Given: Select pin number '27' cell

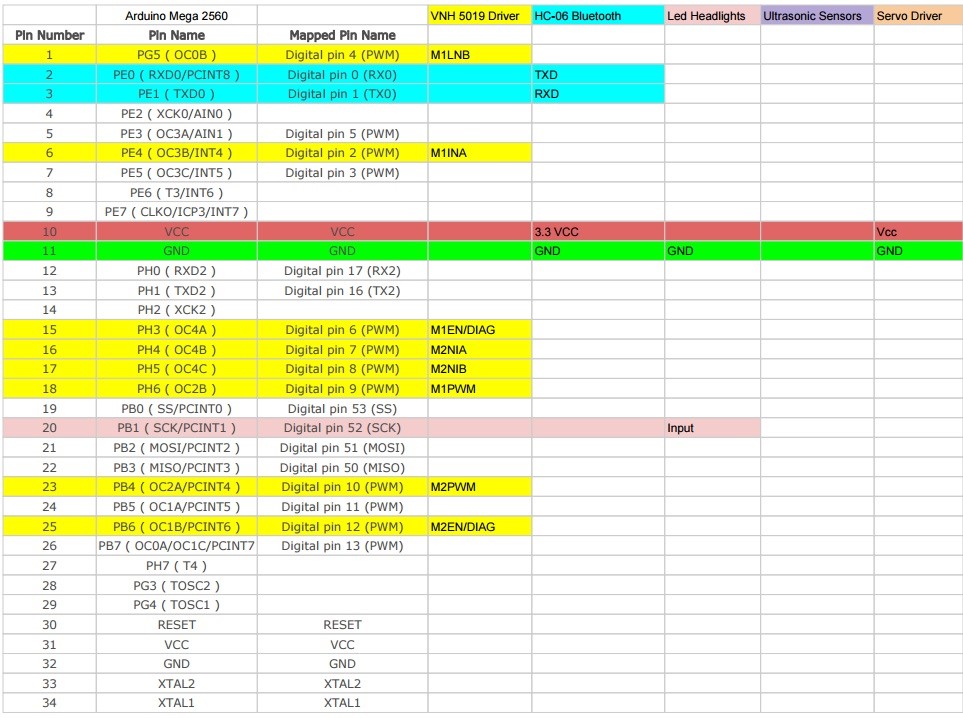Looking at the screenshot, I should [50, 566].
